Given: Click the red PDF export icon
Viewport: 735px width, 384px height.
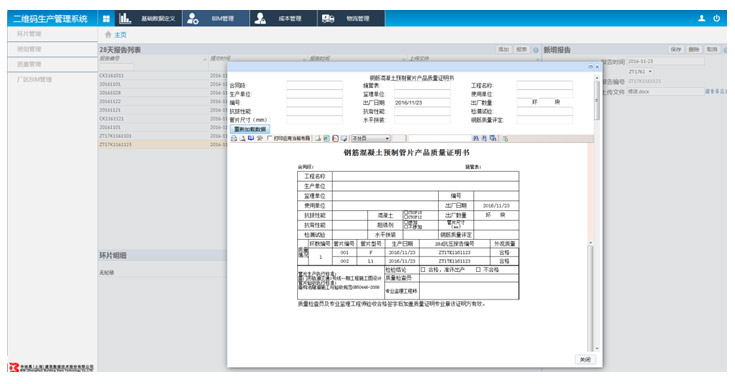Looking at the screenshot, I should (335, 138).
